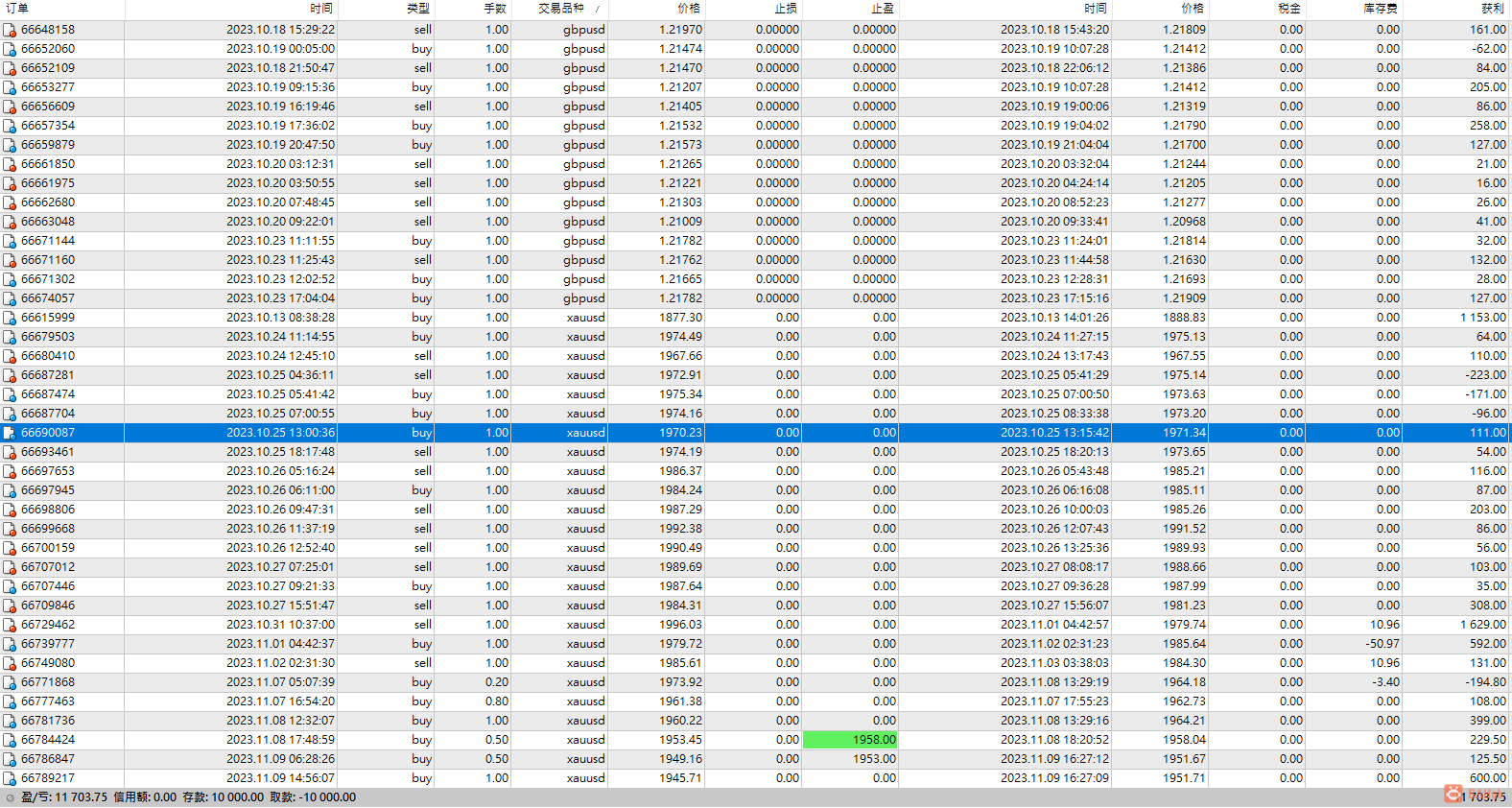Click the open price 1877.30
The image size is (1512, 808).
[x=680, y=318]
